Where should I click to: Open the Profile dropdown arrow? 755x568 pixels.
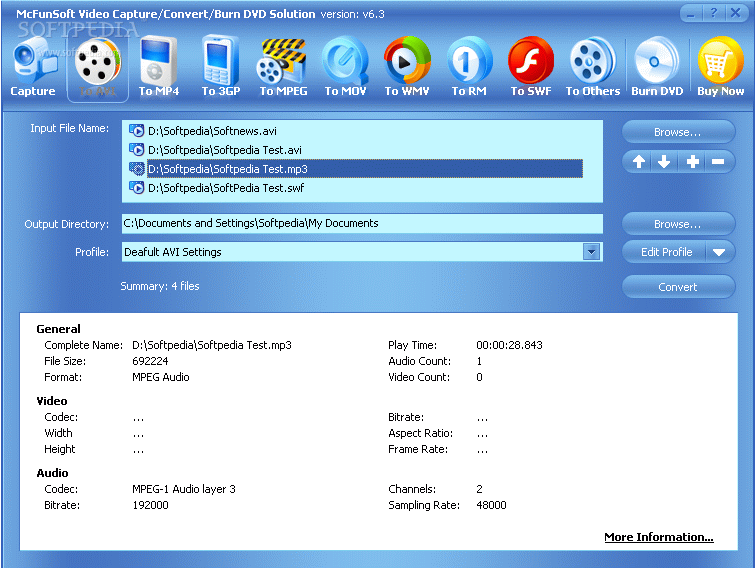point(591,252)
